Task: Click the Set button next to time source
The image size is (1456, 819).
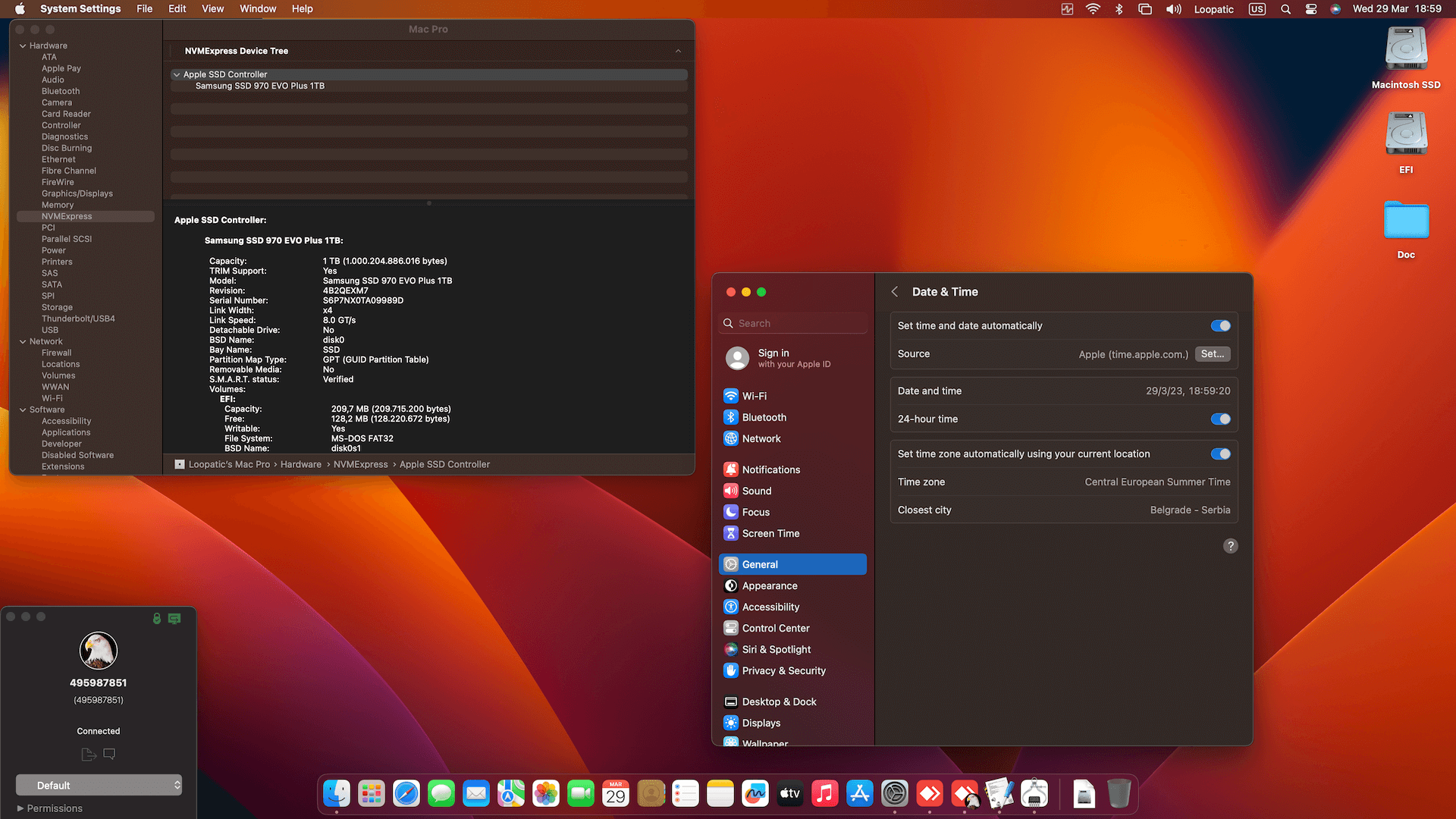Action: click(1212, 354)
